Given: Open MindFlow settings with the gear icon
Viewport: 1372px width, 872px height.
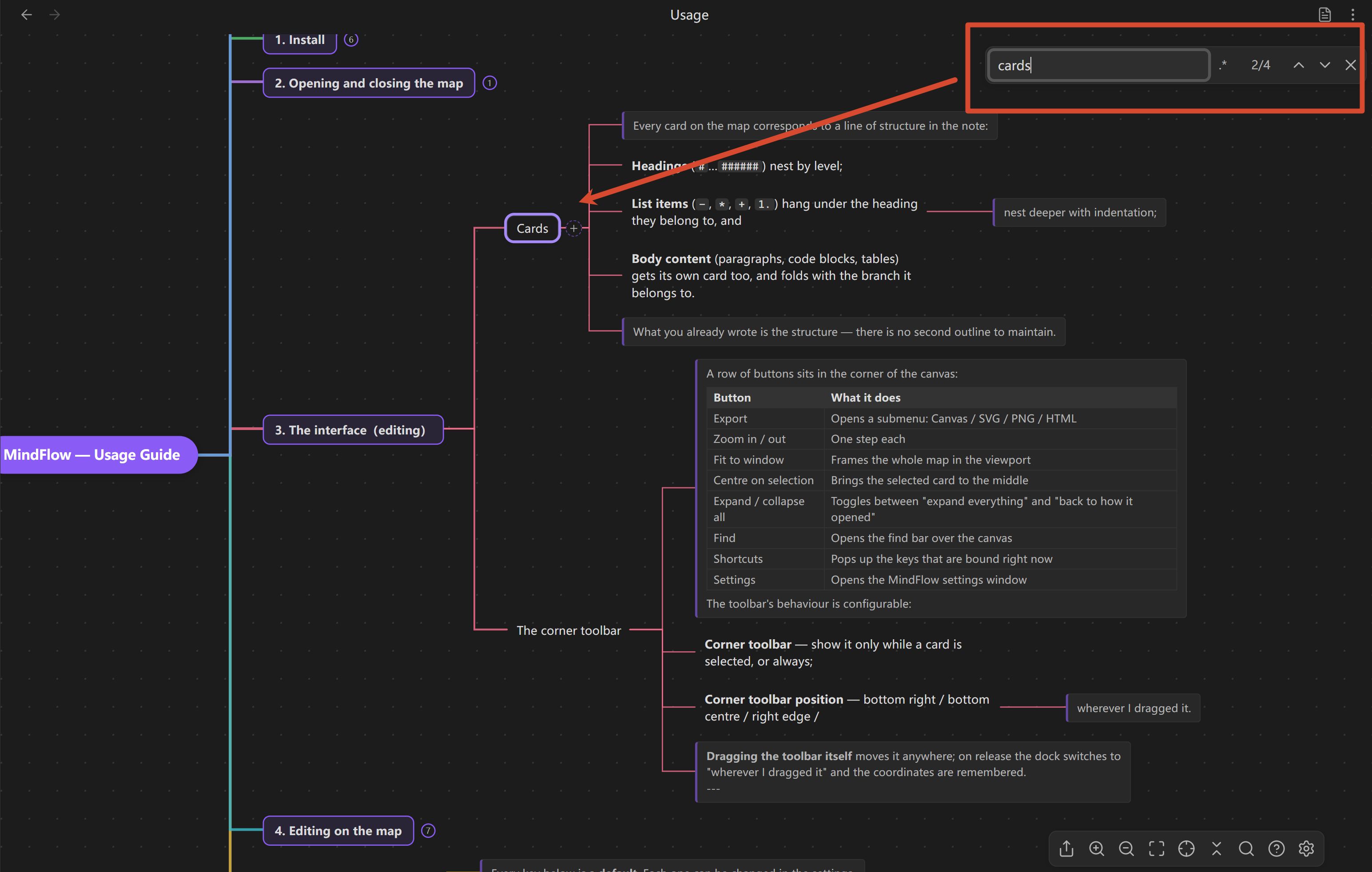Looking at the screenshot, I should pyautogui.click(x=1306, y=848).
